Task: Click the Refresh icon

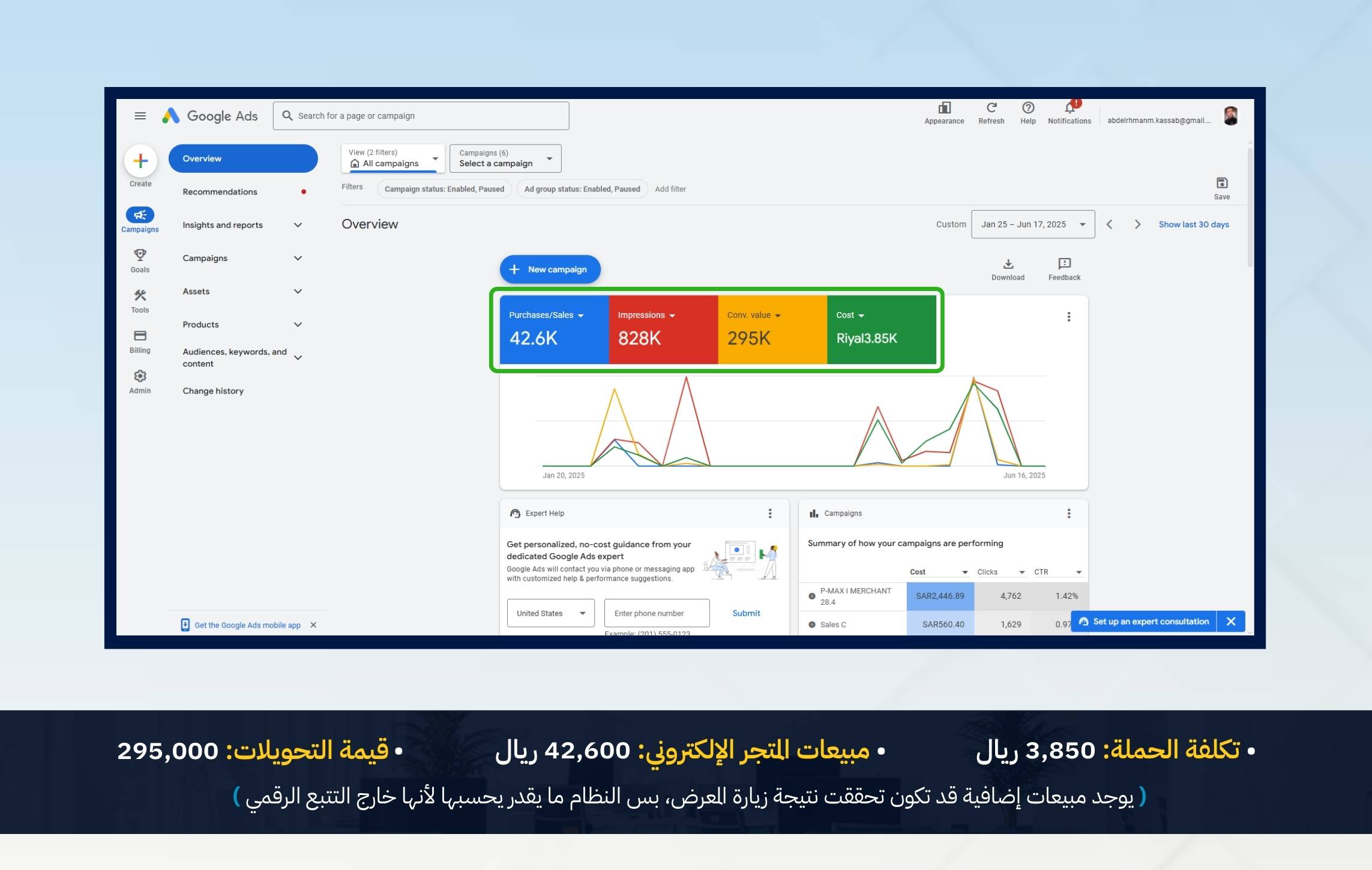Action: point(991,108)
